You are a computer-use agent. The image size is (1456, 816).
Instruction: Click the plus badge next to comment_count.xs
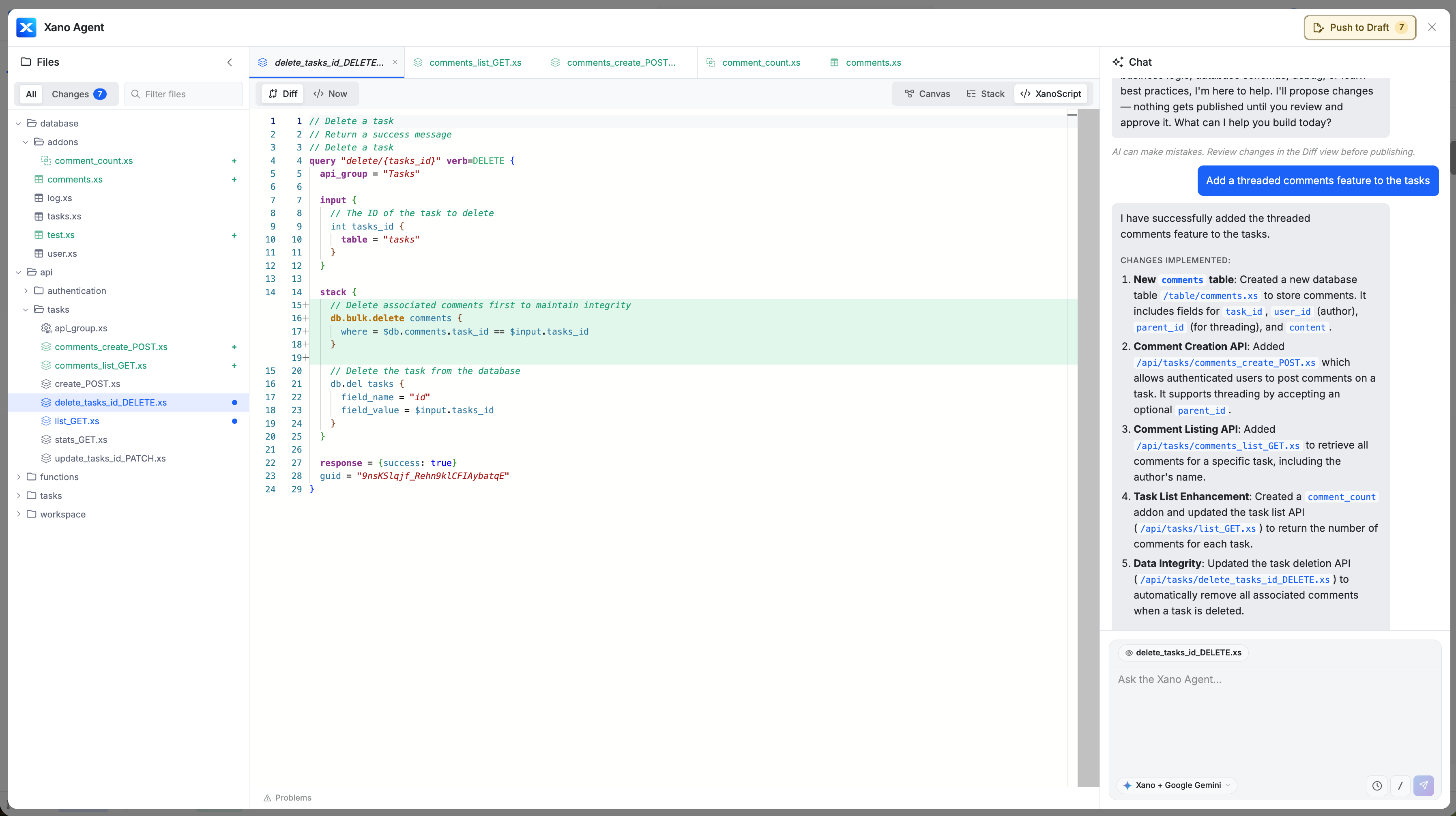pyautogui.click(x=234, y=161)
